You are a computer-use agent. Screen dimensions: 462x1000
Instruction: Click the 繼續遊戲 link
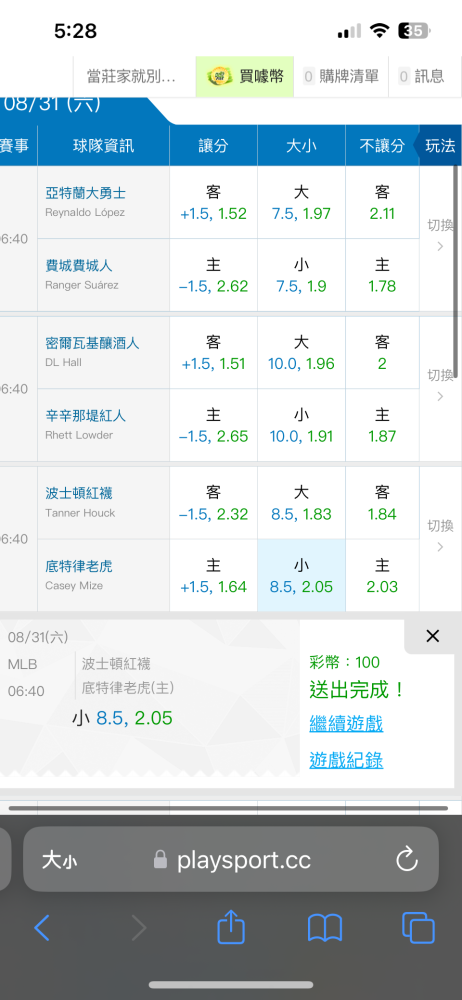[x=346, y=724]
